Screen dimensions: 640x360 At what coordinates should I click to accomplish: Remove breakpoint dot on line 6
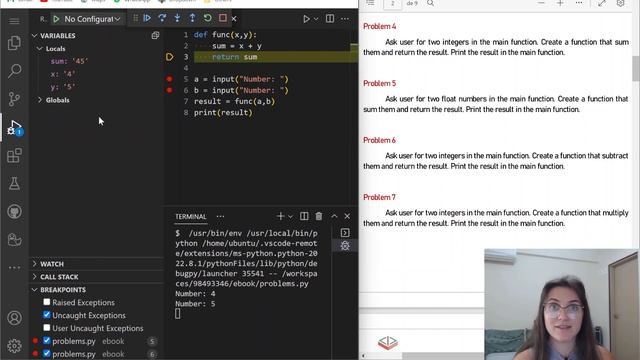(x=169, y=90)
